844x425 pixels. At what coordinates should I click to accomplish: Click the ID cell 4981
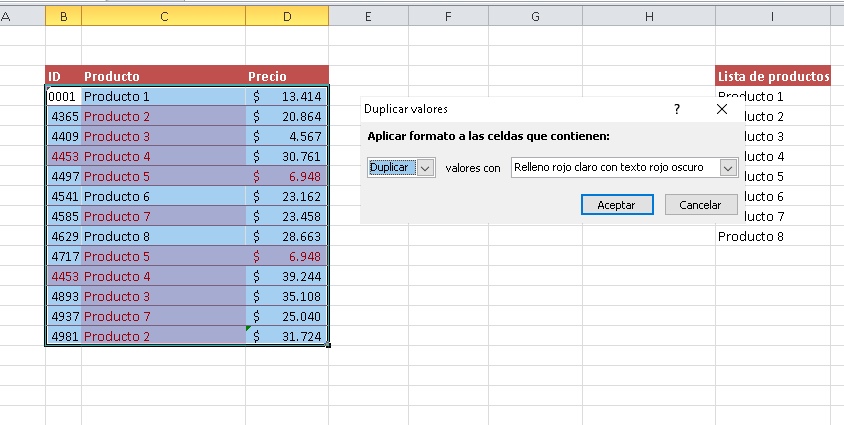click(x=64, y=337)
